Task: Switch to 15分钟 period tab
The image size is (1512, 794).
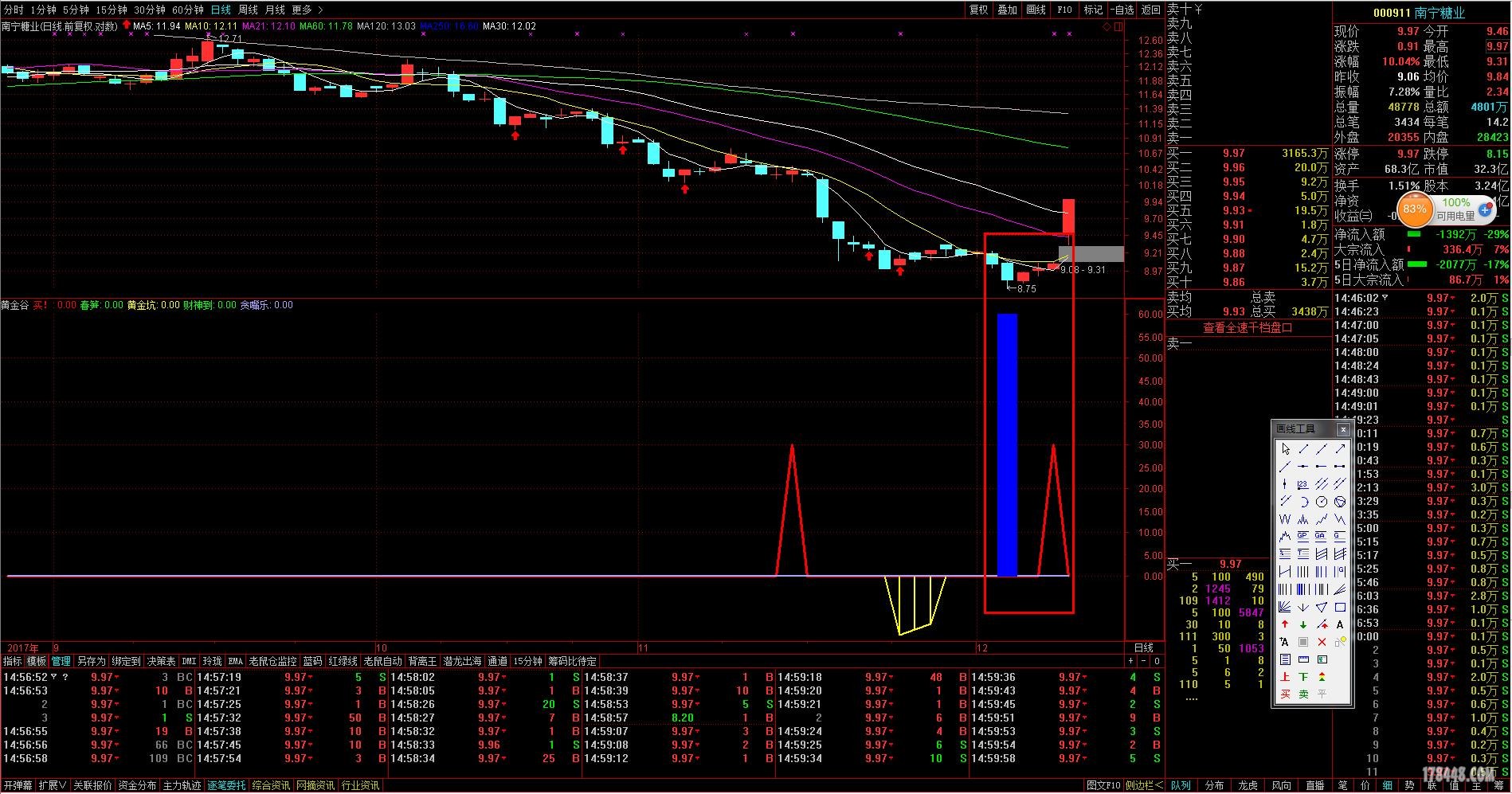Action: (111, 10)
